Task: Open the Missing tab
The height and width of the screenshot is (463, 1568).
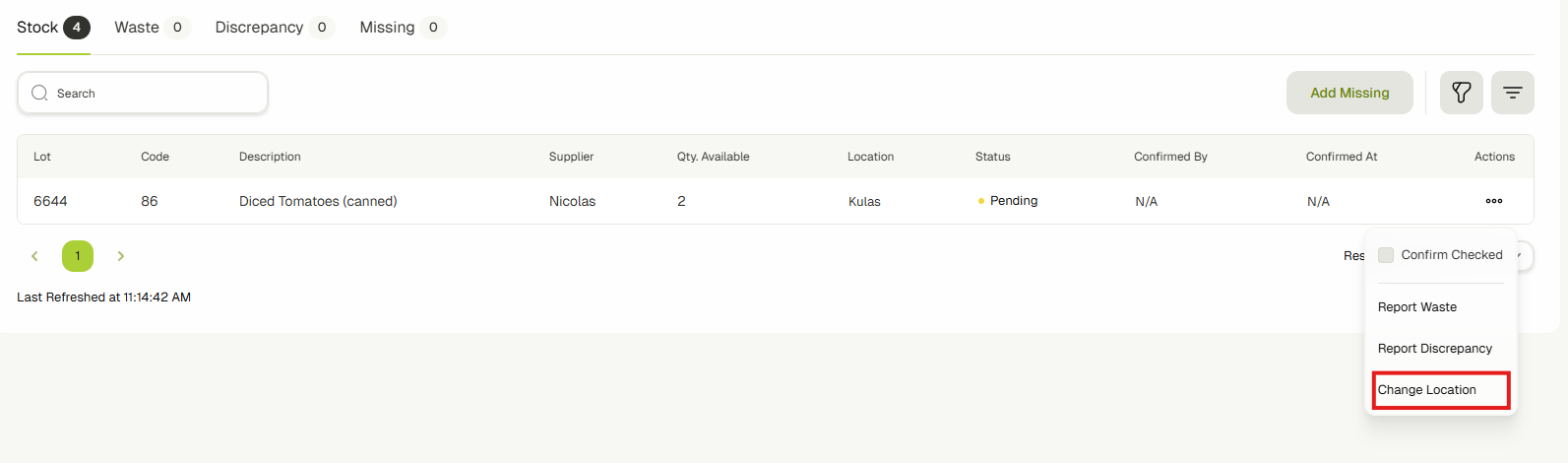Action: click(387, 28)
